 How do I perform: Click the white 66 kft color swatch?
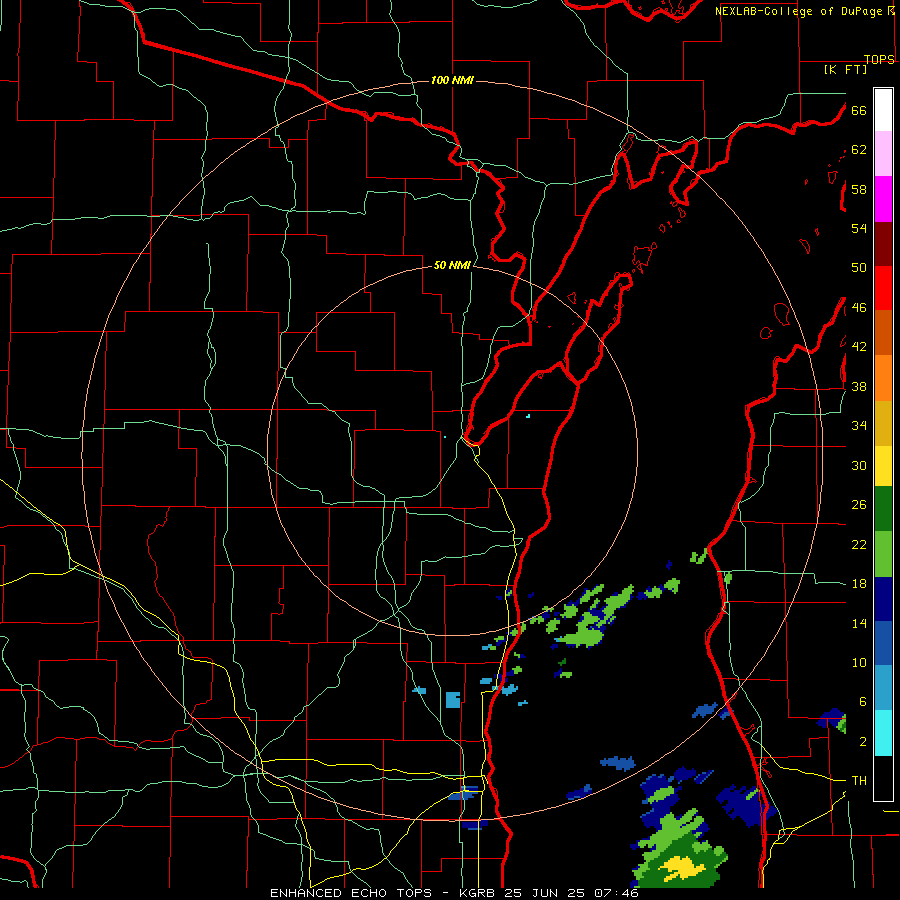coord(883,110)
